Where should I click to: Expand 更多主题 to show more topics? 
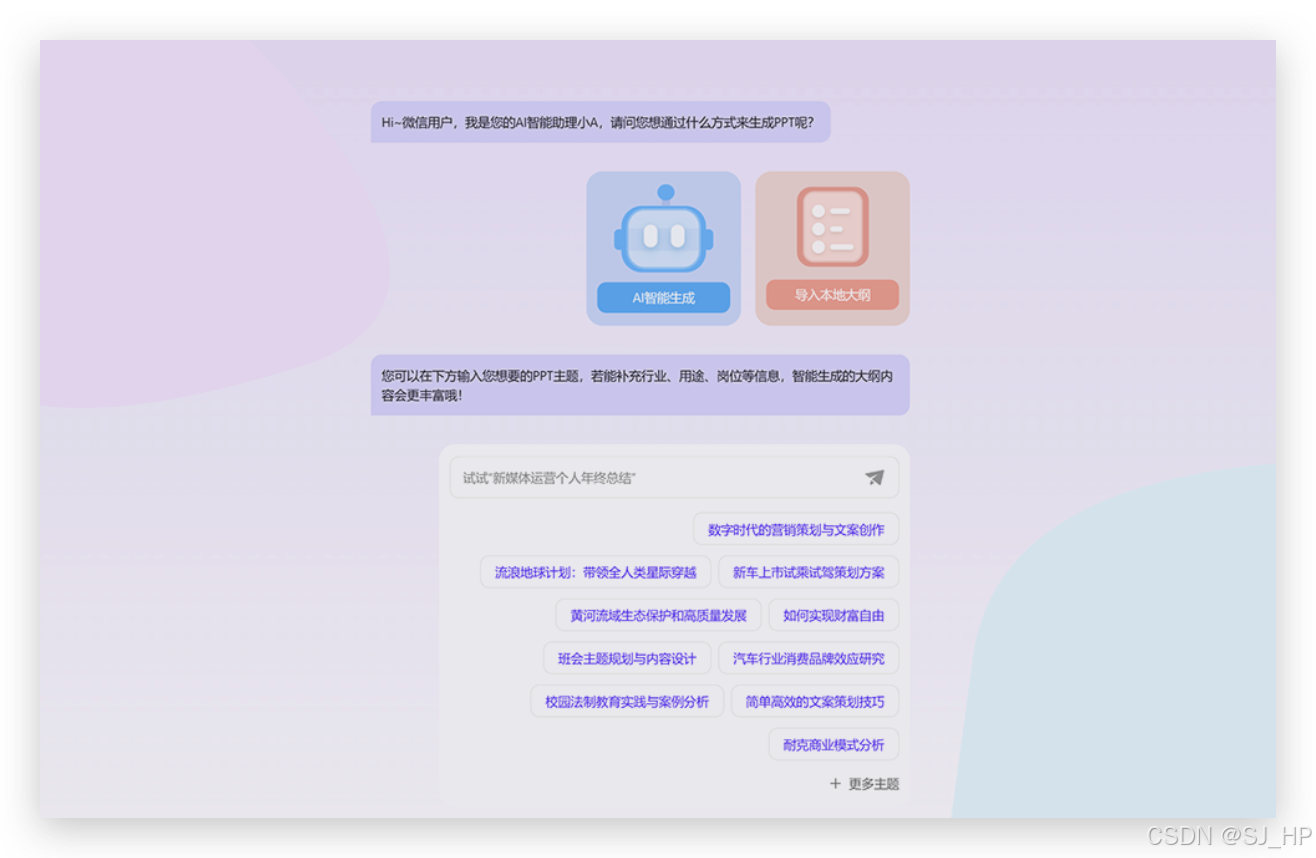point(864,784)
